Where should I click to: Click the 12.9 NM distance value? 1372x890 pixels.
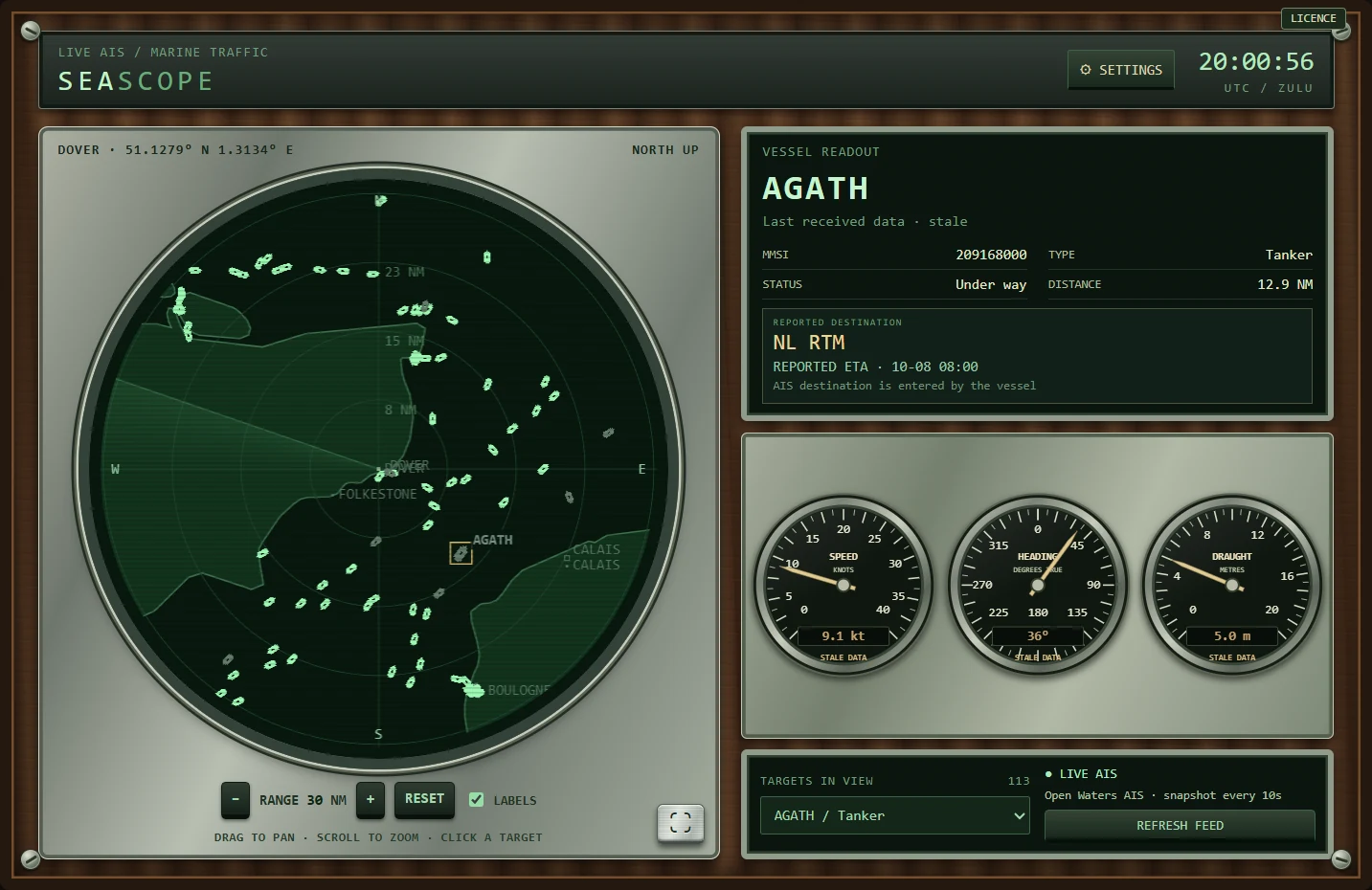coord(1285,284)
